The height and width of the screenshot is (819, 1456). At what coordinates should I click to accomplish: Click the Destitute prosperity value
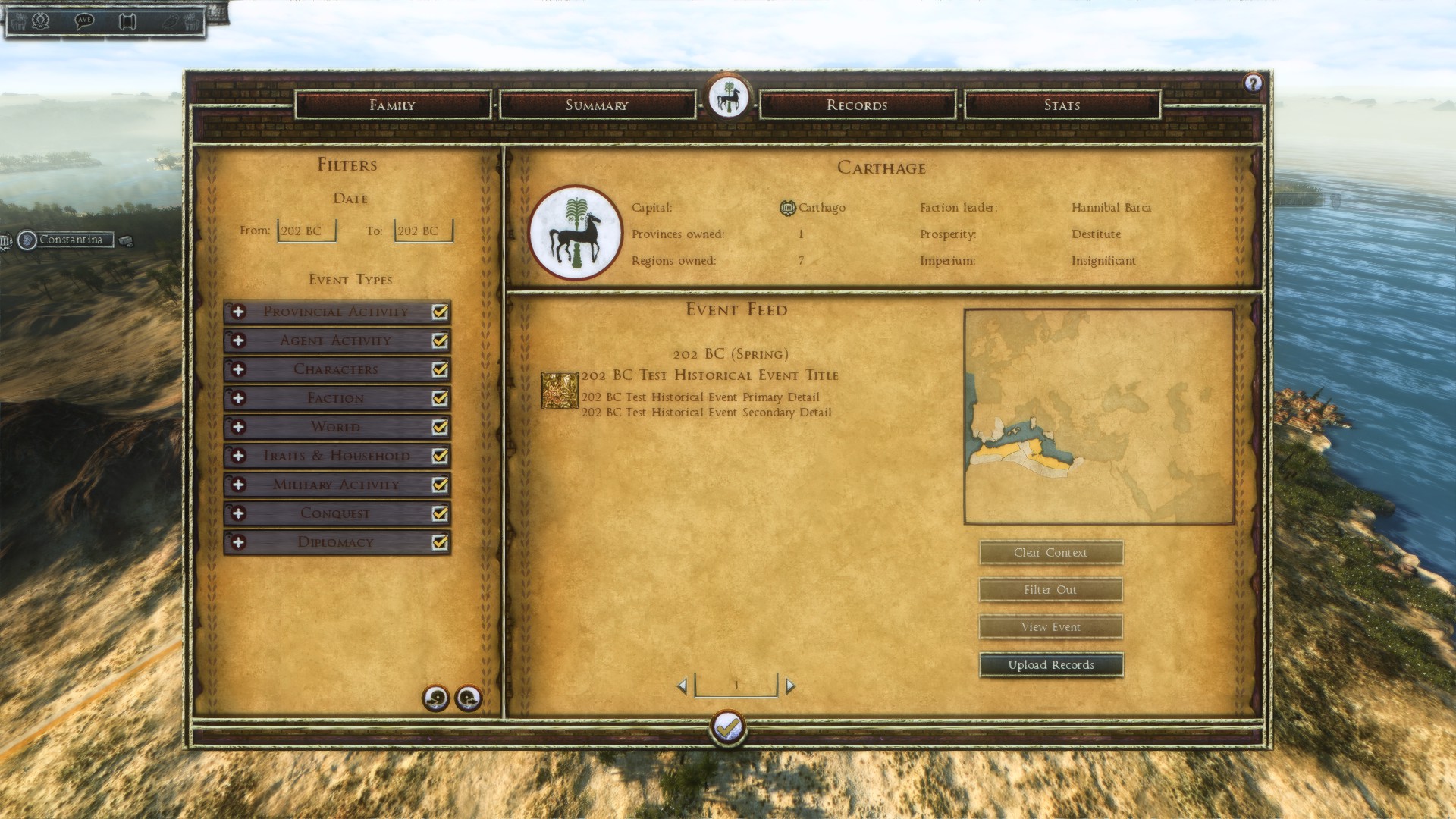point(1096,234)
